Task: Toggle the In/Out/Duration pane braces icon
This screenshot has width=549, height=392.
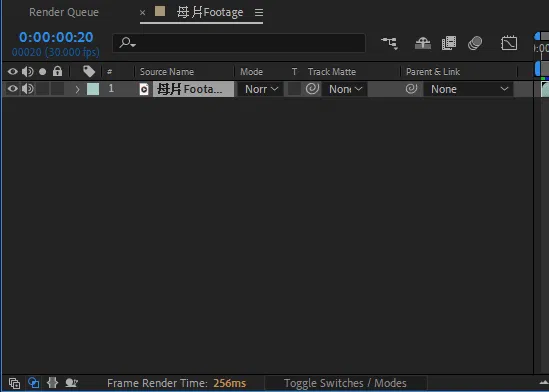Action: tap(53, 383)
